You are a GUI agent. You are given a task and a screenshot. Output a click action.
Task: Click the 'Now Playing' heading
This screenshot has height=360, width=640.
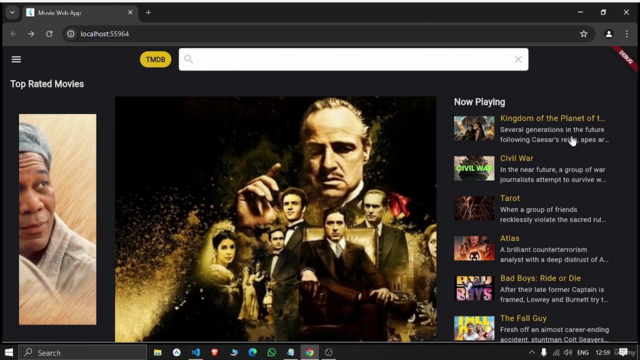(479, 102)
